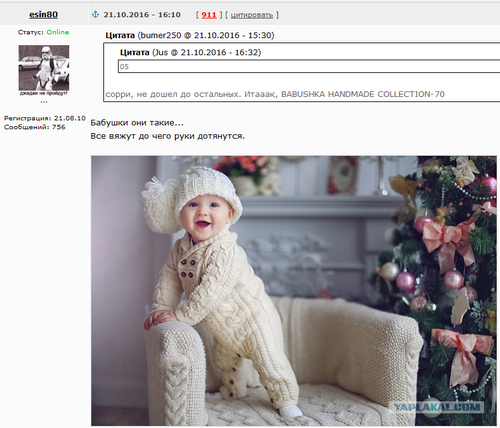This screenshot has height=428, width=500.
Task: Click the anchor permalink icon by the post date
Action: 95,15
